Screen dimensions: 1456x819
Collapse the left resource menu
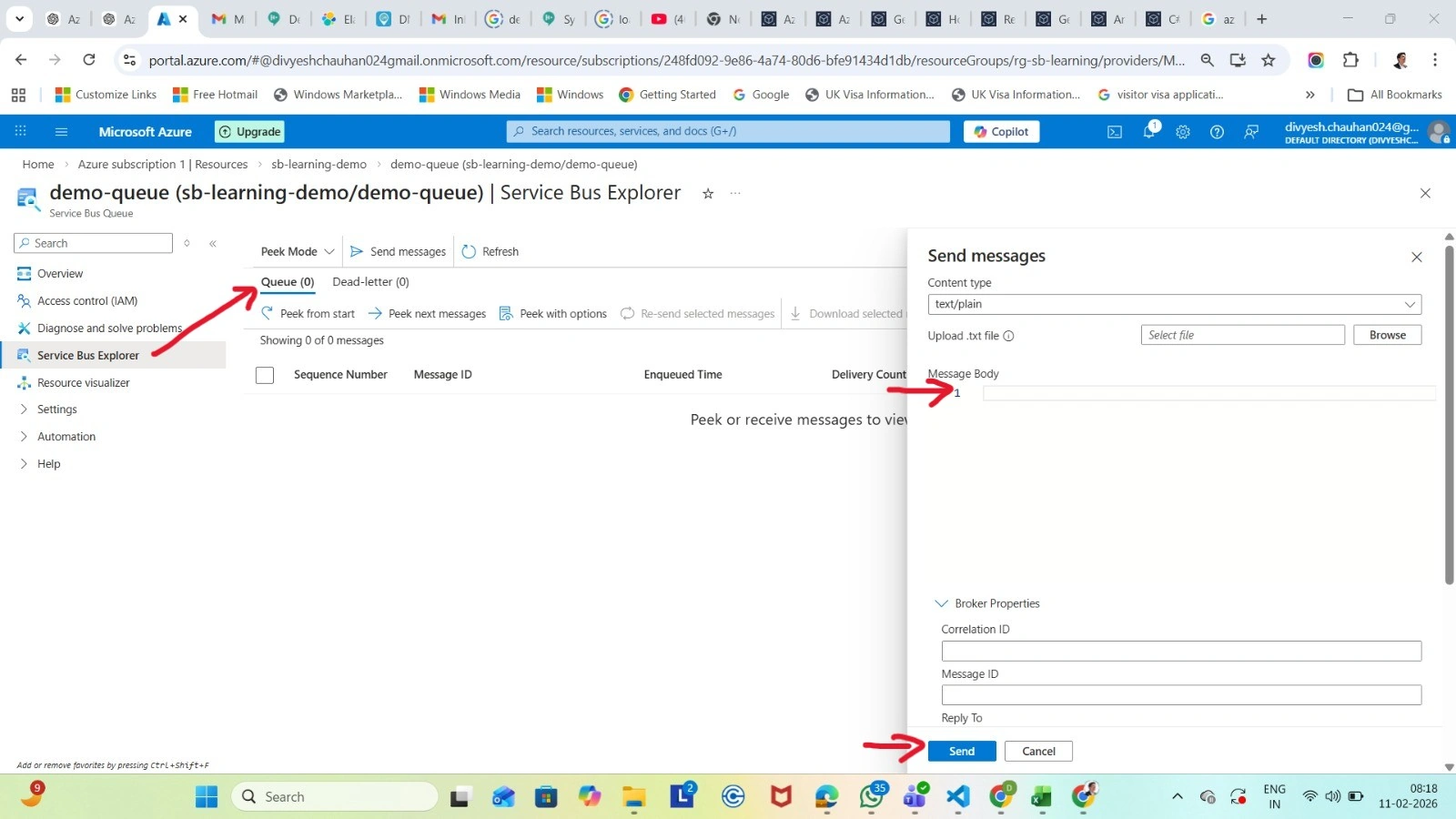pyautogui.click(x=213, y=243)
